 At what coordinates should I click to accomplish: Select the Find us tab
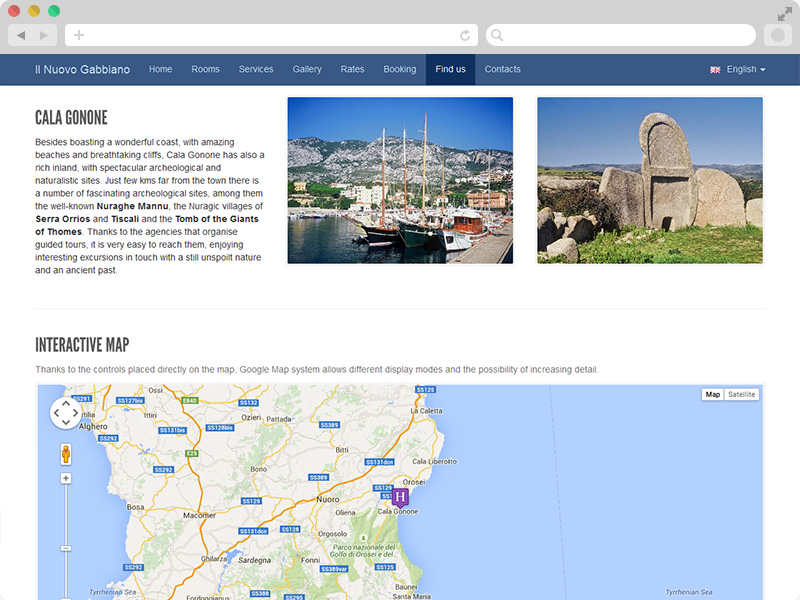(451, 69)
